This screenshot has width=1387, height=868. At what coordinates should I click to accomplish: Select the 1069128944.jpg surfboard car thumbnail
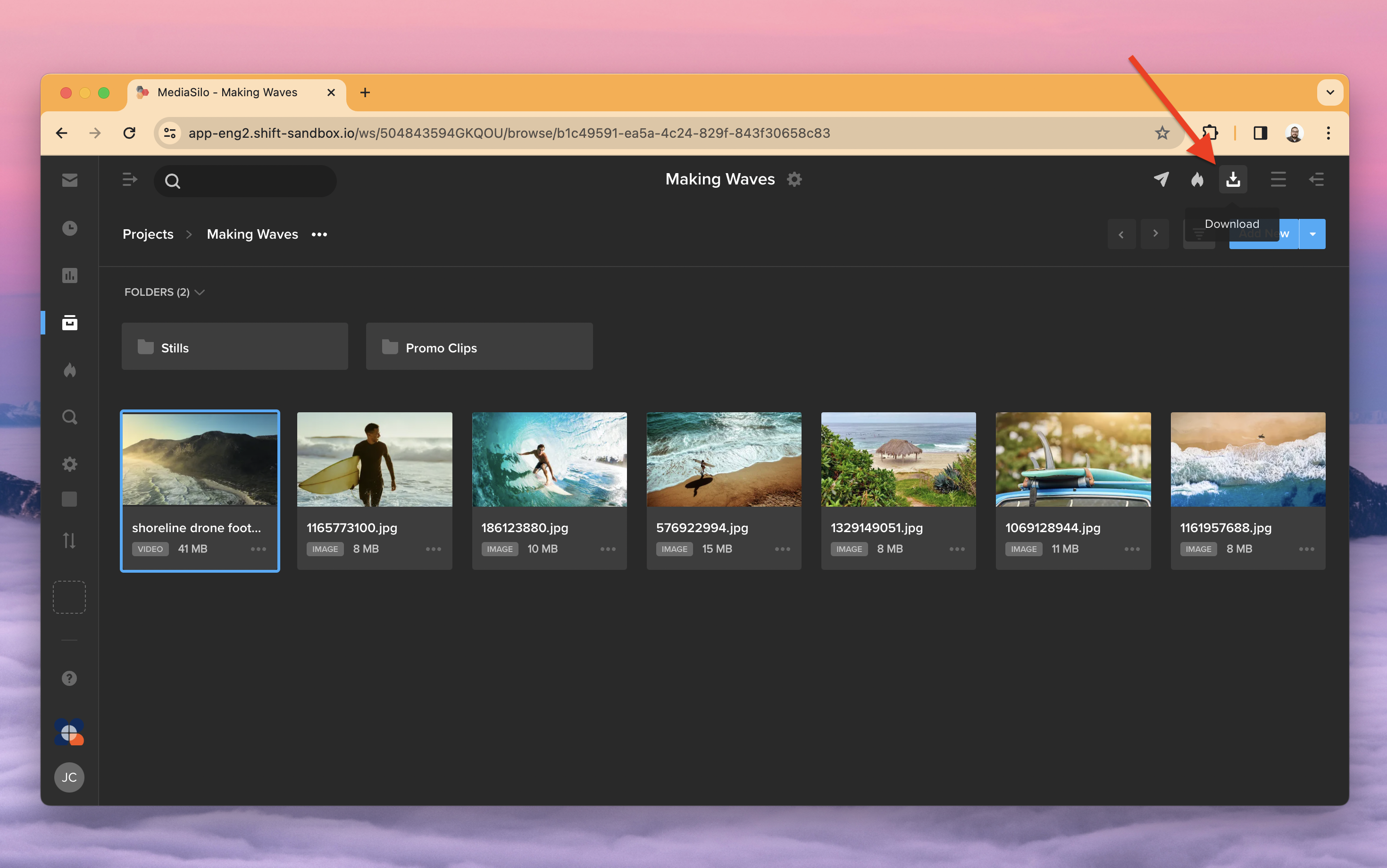coord(1074,459)
